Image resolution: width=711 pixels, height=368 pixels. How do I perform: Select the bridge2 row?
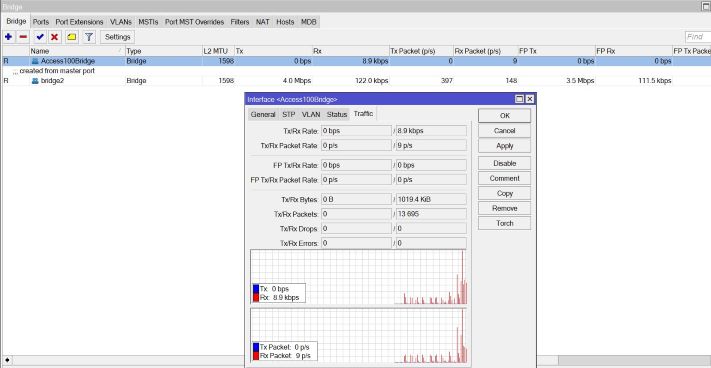click(x=356, y=81)
